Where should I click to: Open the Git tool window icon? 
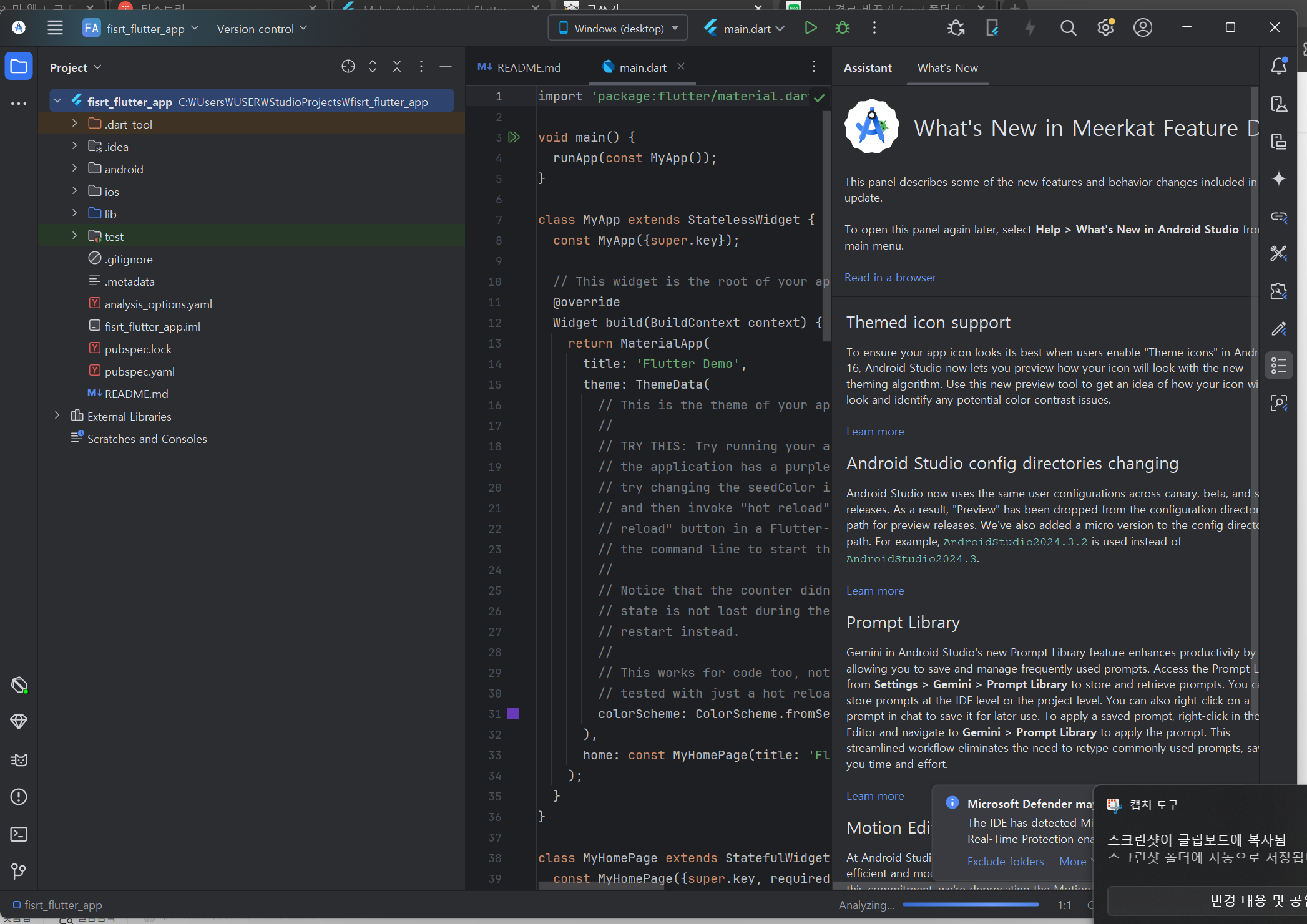coord(19,870)
